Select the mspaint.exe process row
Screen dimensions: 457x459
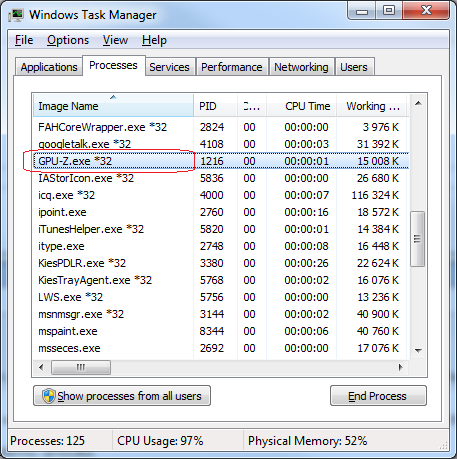coord(221,331)
